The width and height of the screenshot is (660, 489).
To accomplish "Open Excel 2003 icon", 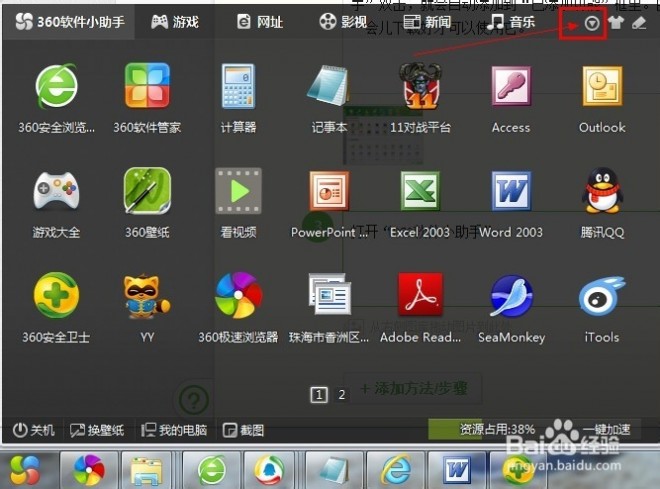I will click(420, 191).
